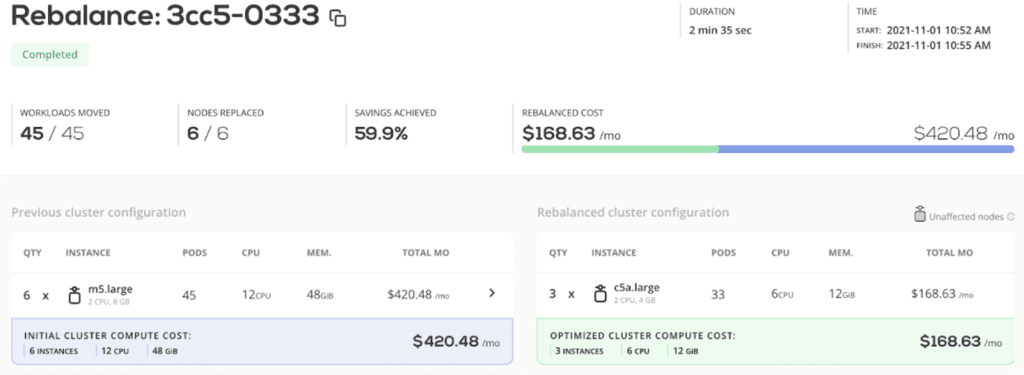Click the Initial Cluster Compute Cost summary
The width and height of the screenshot is (1024, 375).
[x=262, y=342]
